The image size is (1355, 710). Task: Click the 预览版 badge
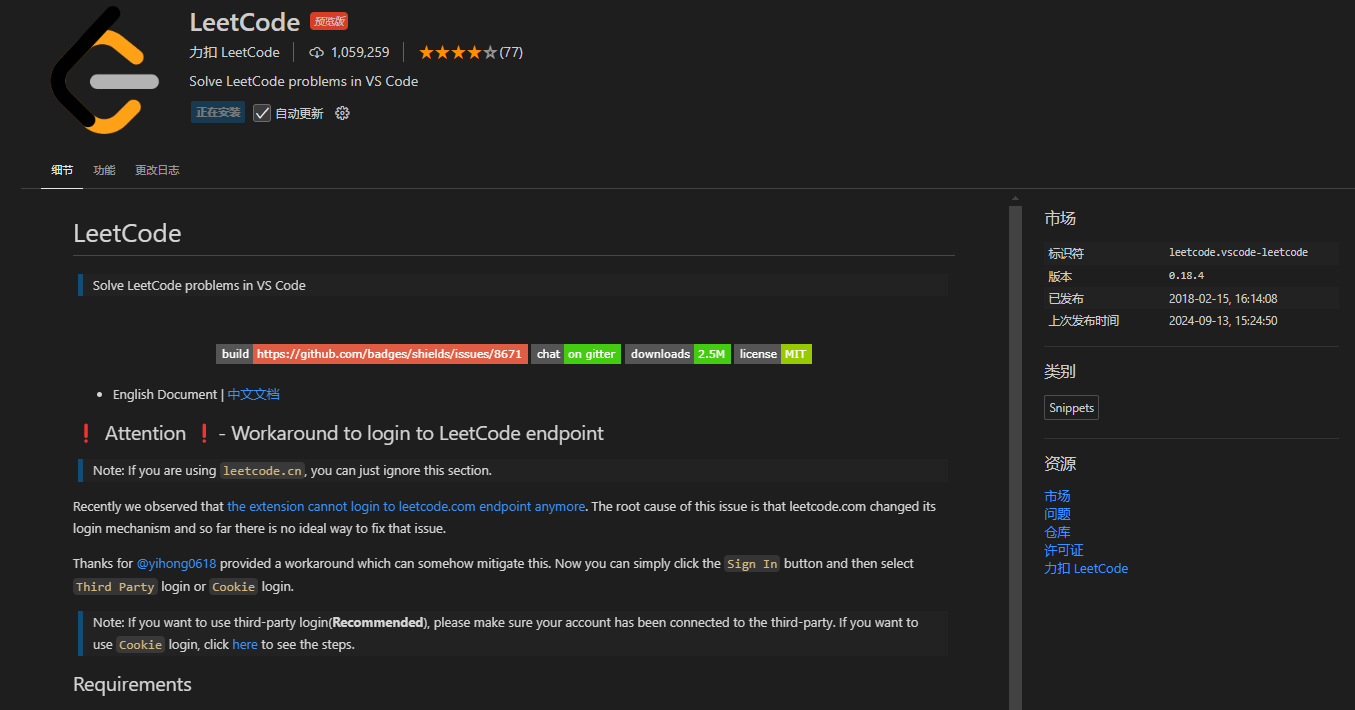pos(329,22)
